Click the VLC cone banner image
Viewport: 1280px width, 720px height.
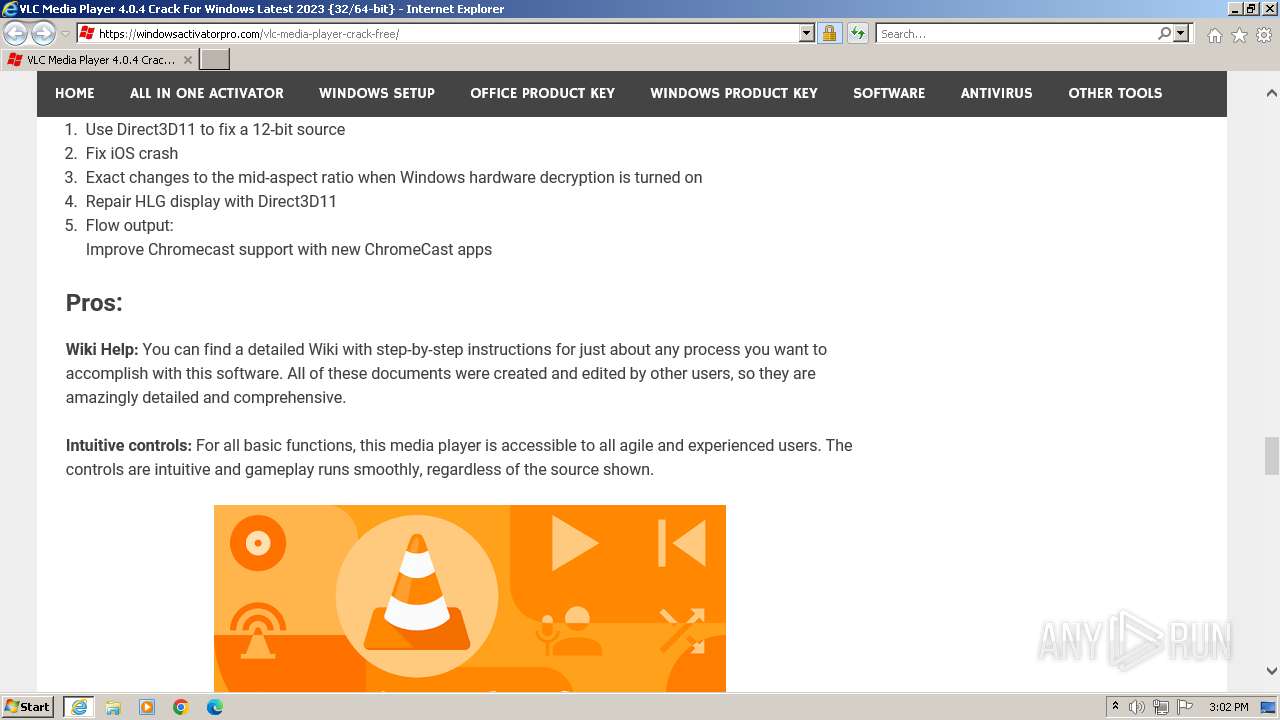click(470, 598)
